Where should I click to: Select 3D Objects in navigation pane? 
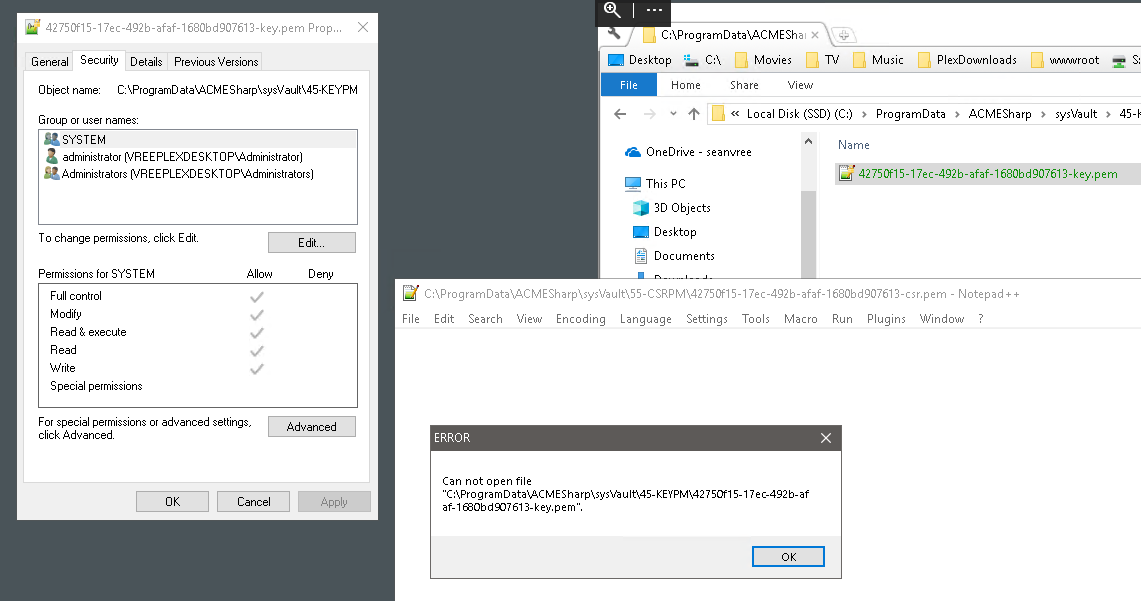coord(672,208)
